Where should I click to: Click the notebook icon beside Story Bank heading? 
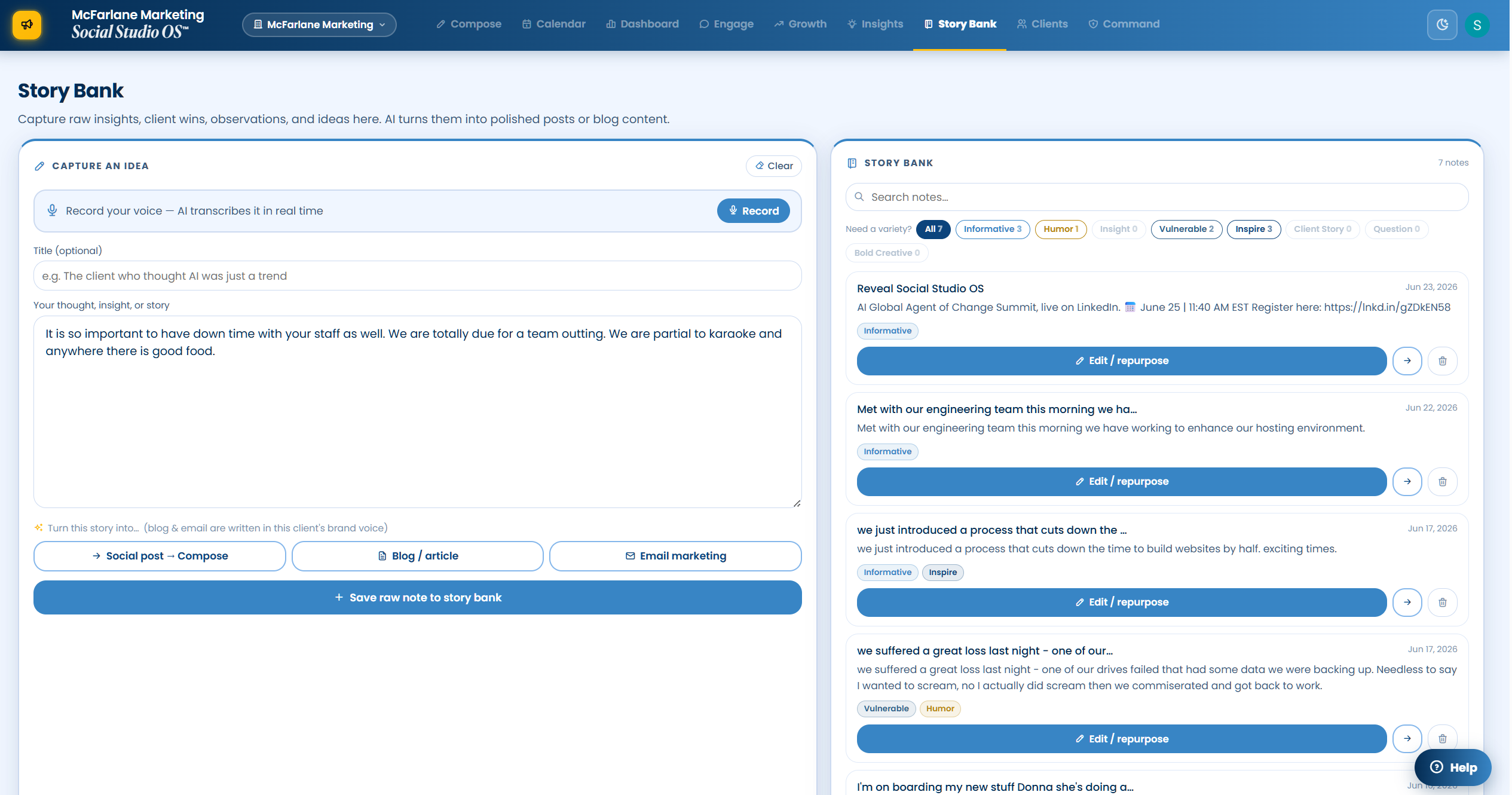[852, 163]
